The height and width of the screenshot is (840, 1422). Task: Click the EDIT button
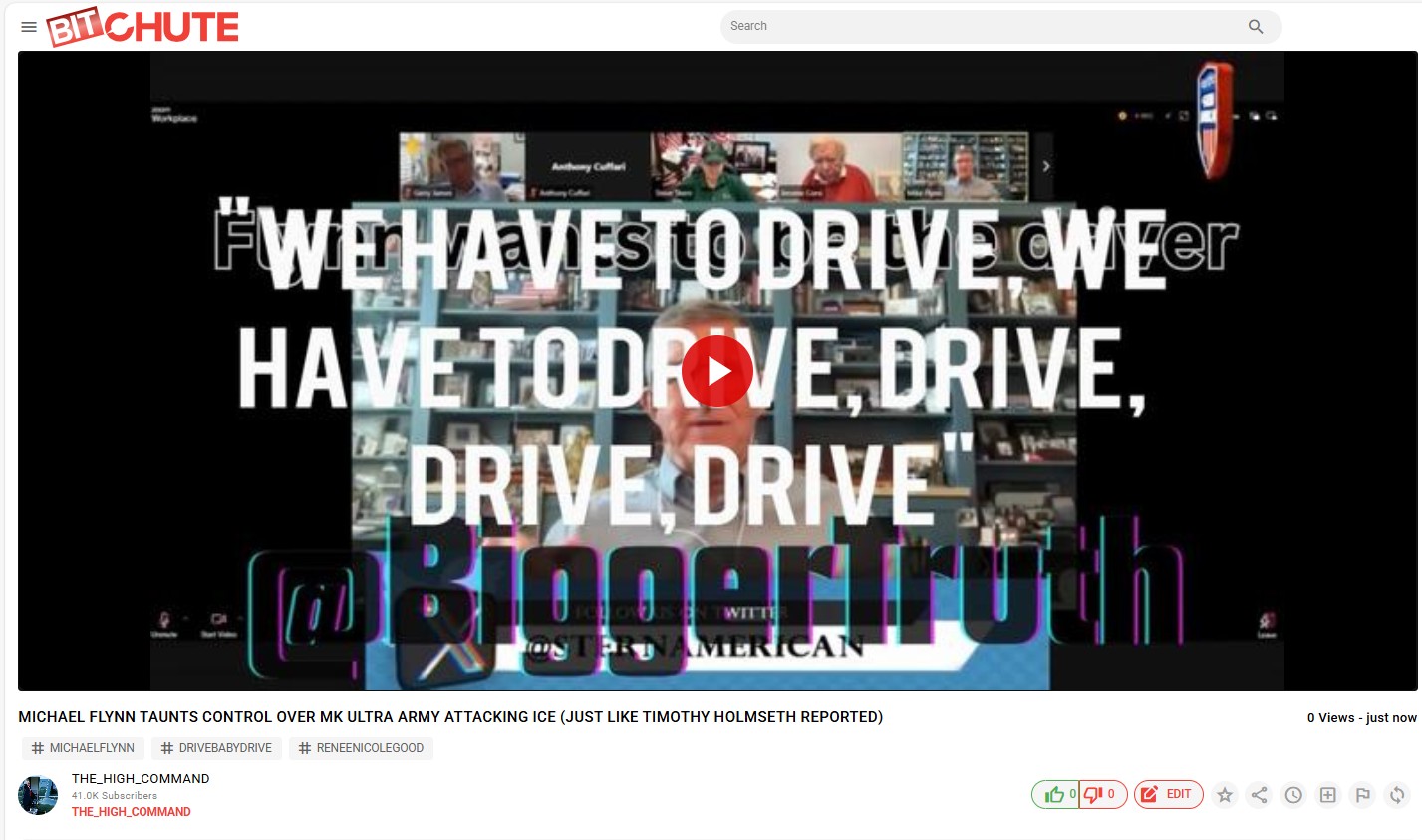point(1168,795)
